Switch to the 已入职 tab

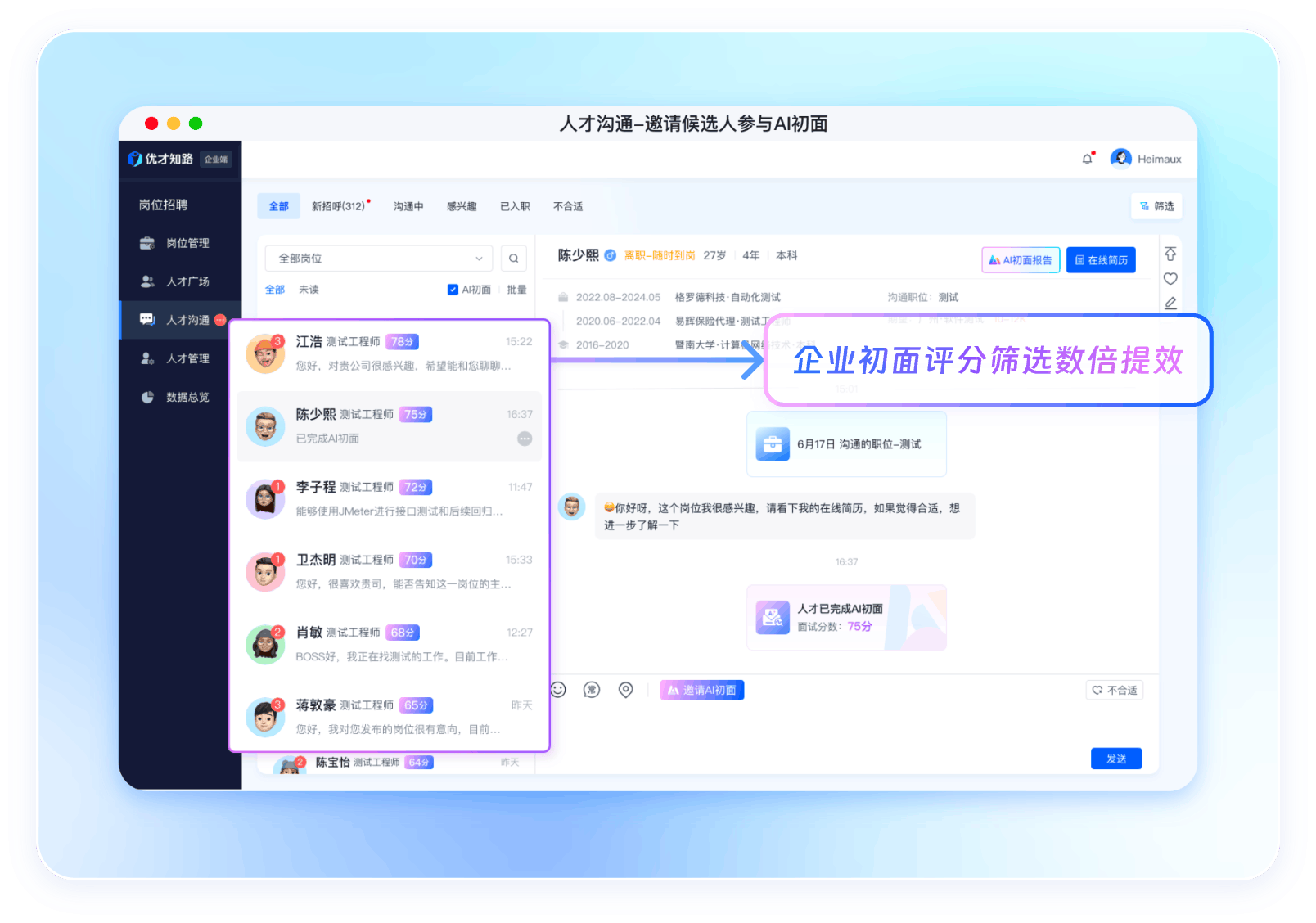[x=515, y=206]
